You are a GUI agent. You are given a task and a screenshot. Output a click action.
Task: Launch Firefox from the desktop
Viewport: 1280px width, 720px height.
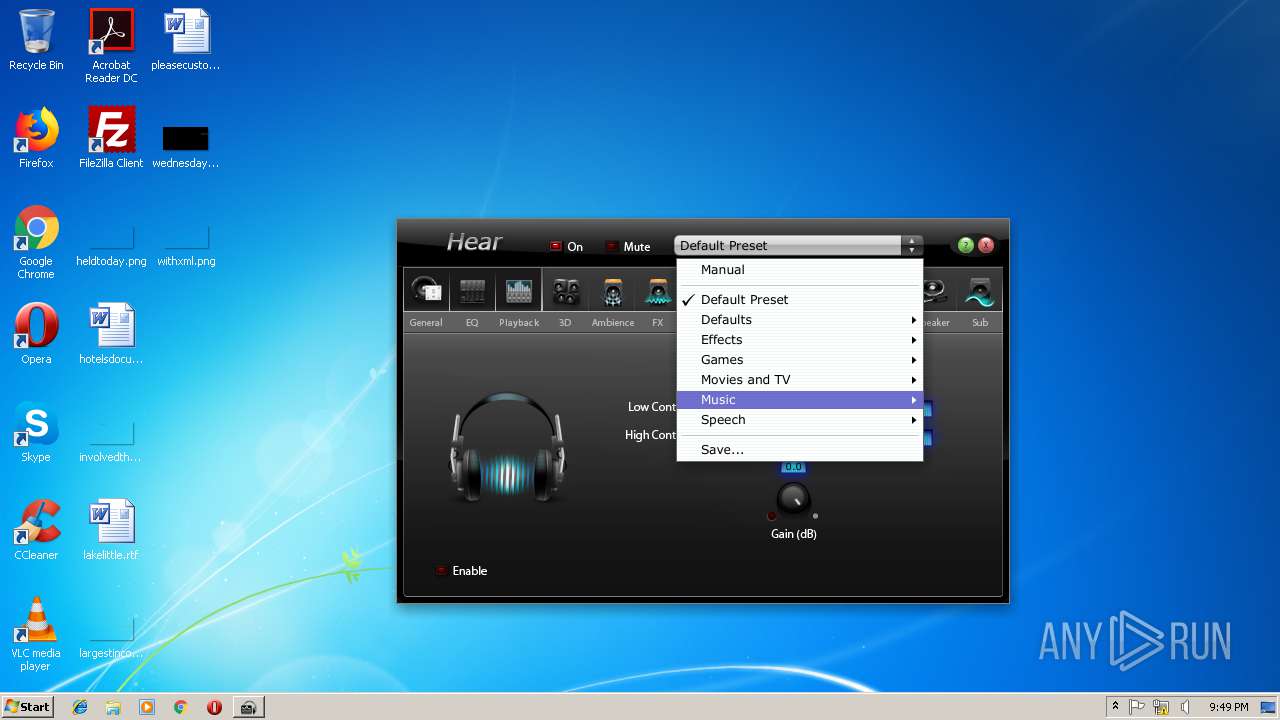(x=36, y=138)
